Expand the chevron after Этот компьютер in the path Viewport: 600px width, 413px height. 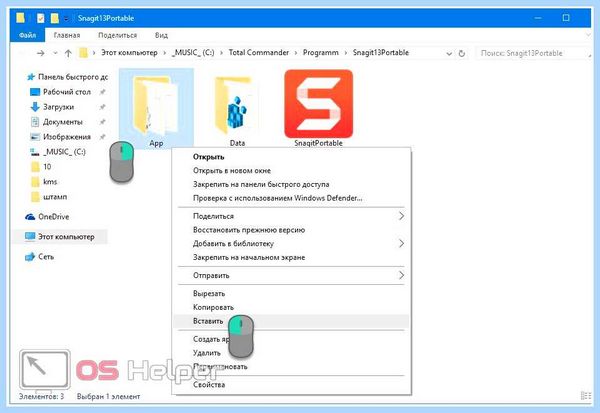(x=165, y=53)
